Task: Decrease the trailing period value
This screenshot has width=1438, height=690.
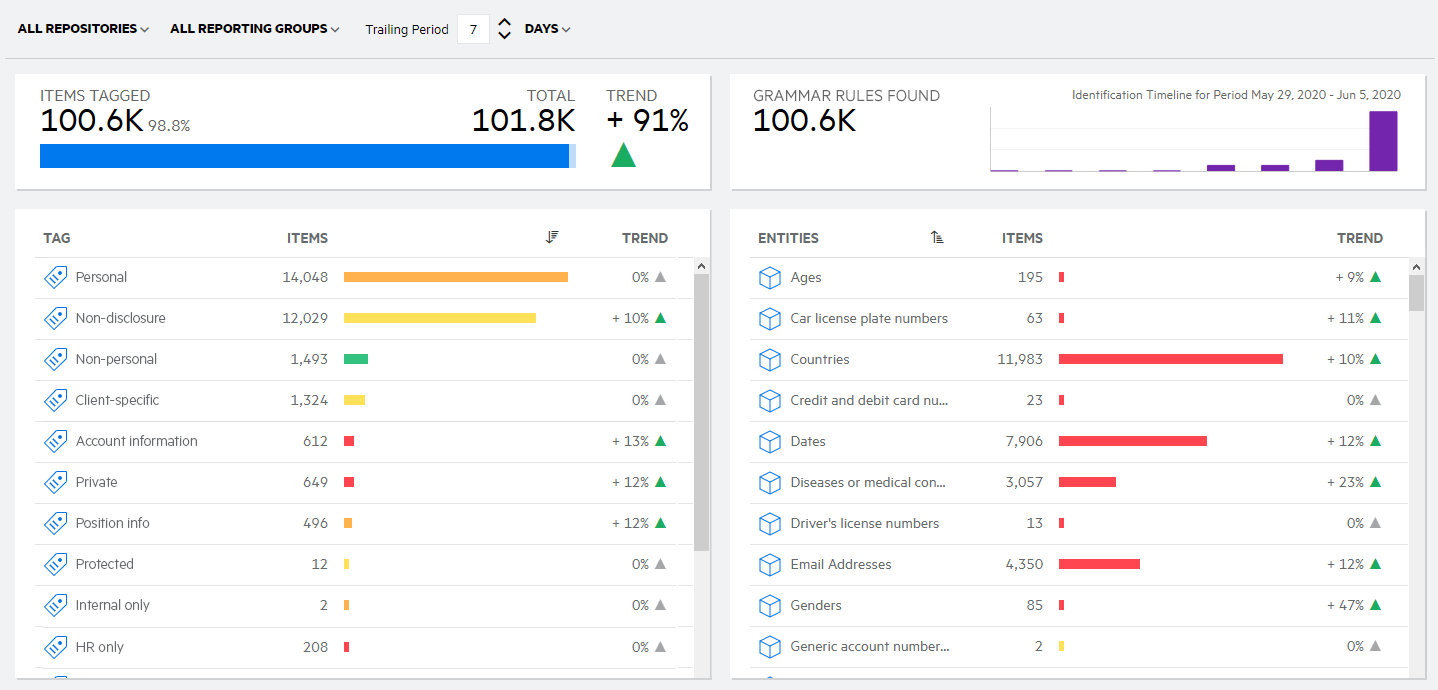Action: pos(505,36)
